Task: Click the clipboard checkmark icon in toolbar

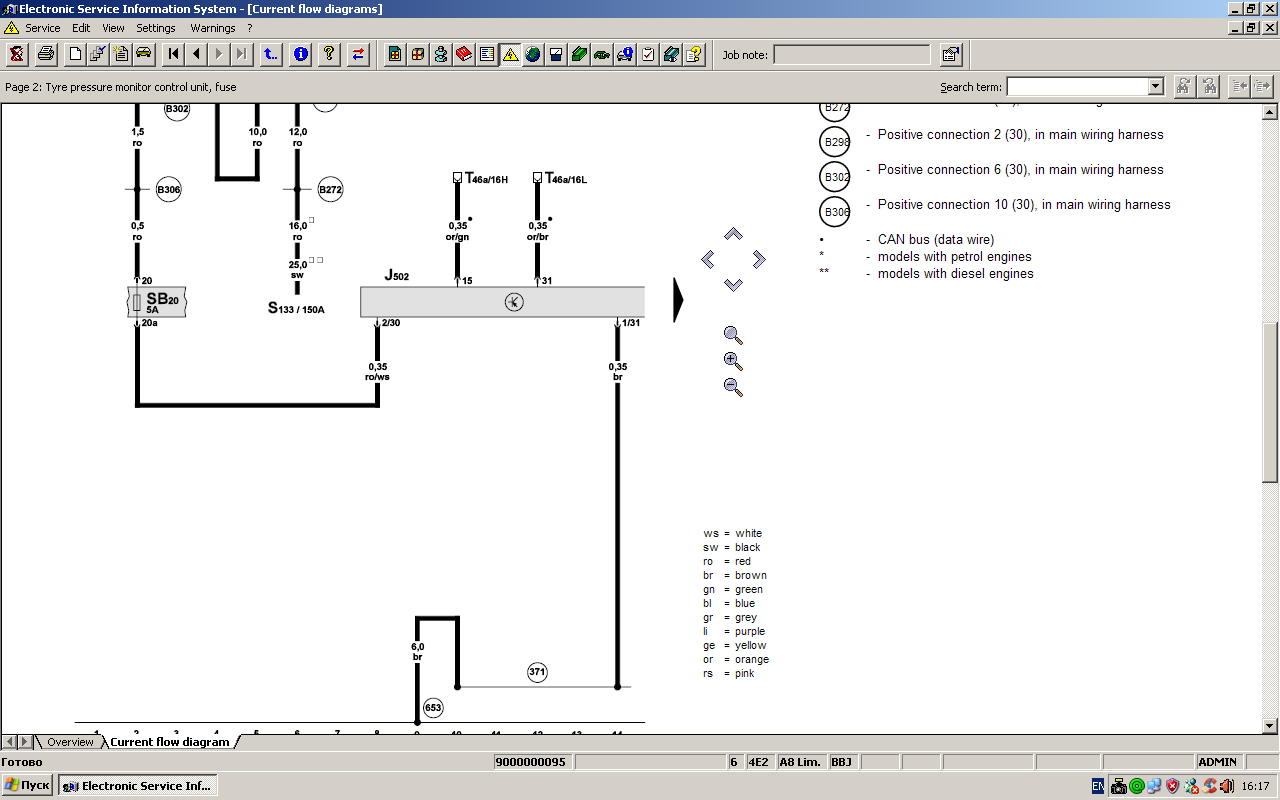Action: pyautogui.click(x=648, y=54)
